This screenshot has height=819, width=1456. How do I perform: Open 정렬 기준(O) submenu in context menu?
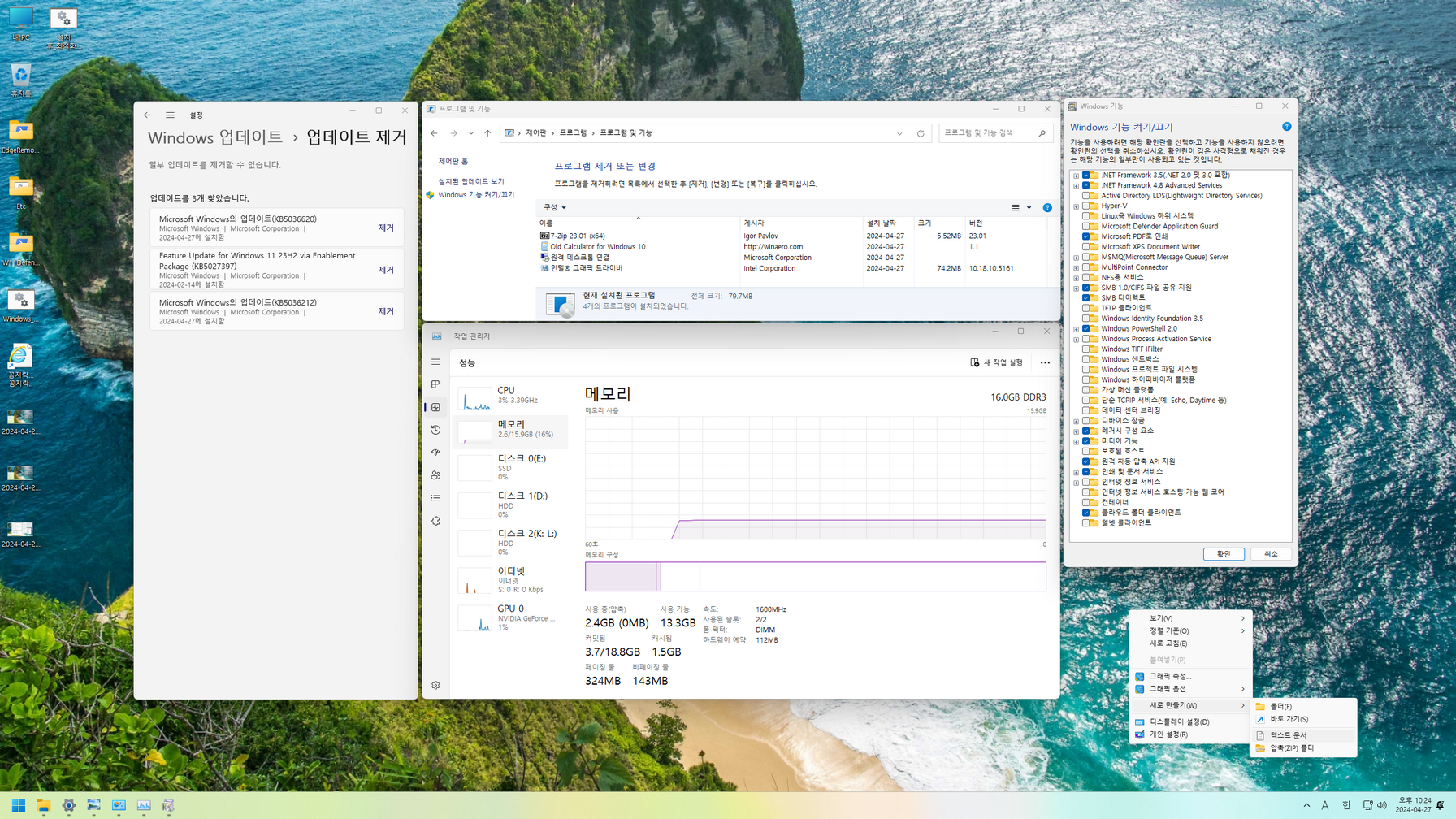1190,631
